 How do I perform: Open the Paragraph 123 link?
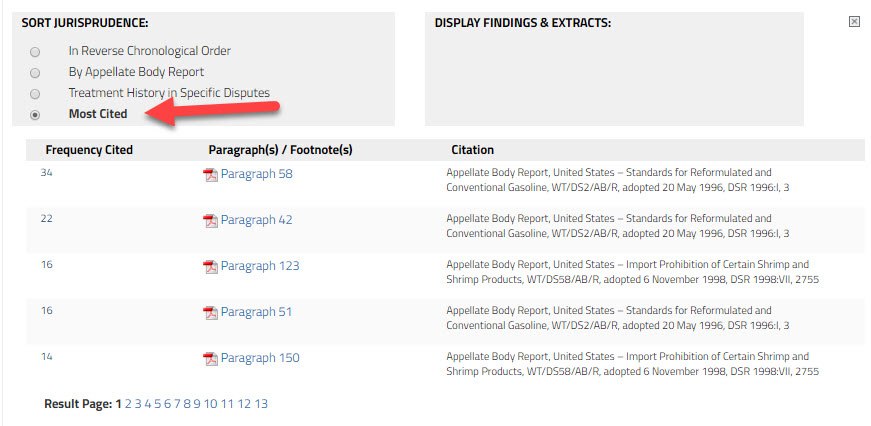[260, 266]
